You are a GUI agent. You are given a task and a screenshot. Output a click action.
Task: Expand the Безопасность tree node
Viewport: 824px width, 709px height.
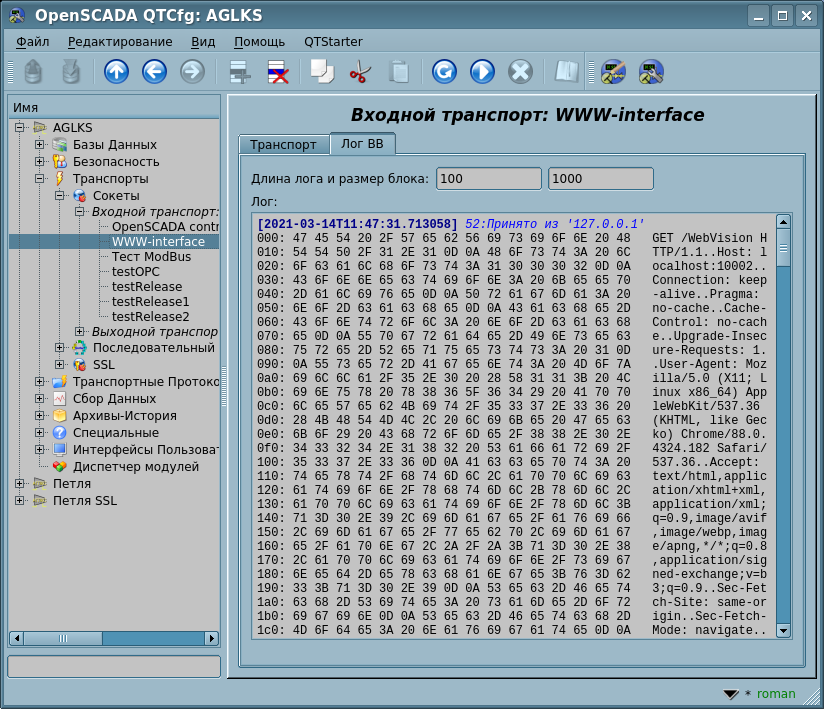pyautogui.click(x=39, y=161)
